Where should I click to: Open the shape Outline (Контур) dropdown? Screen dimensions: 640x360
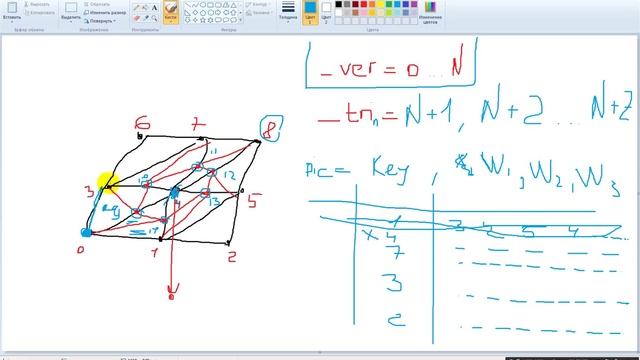(257, 4)
